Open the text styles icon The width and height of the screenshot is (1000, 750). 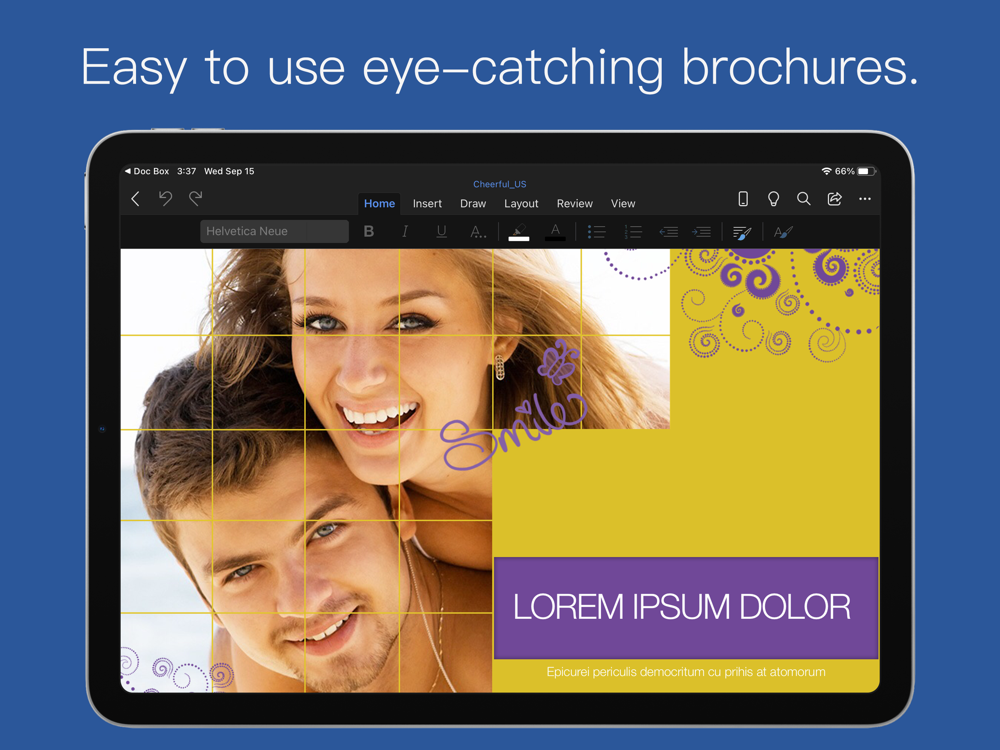783,232
